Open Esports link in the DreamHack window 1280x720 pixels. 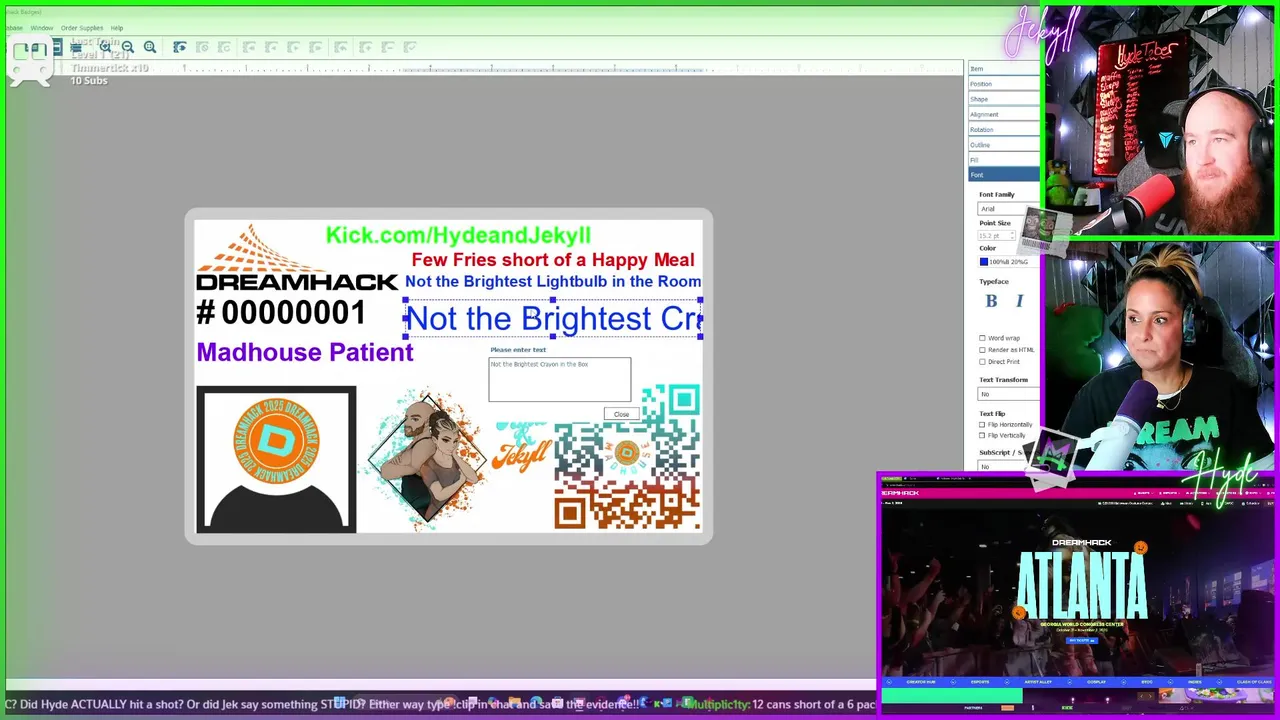coord(980,682)
